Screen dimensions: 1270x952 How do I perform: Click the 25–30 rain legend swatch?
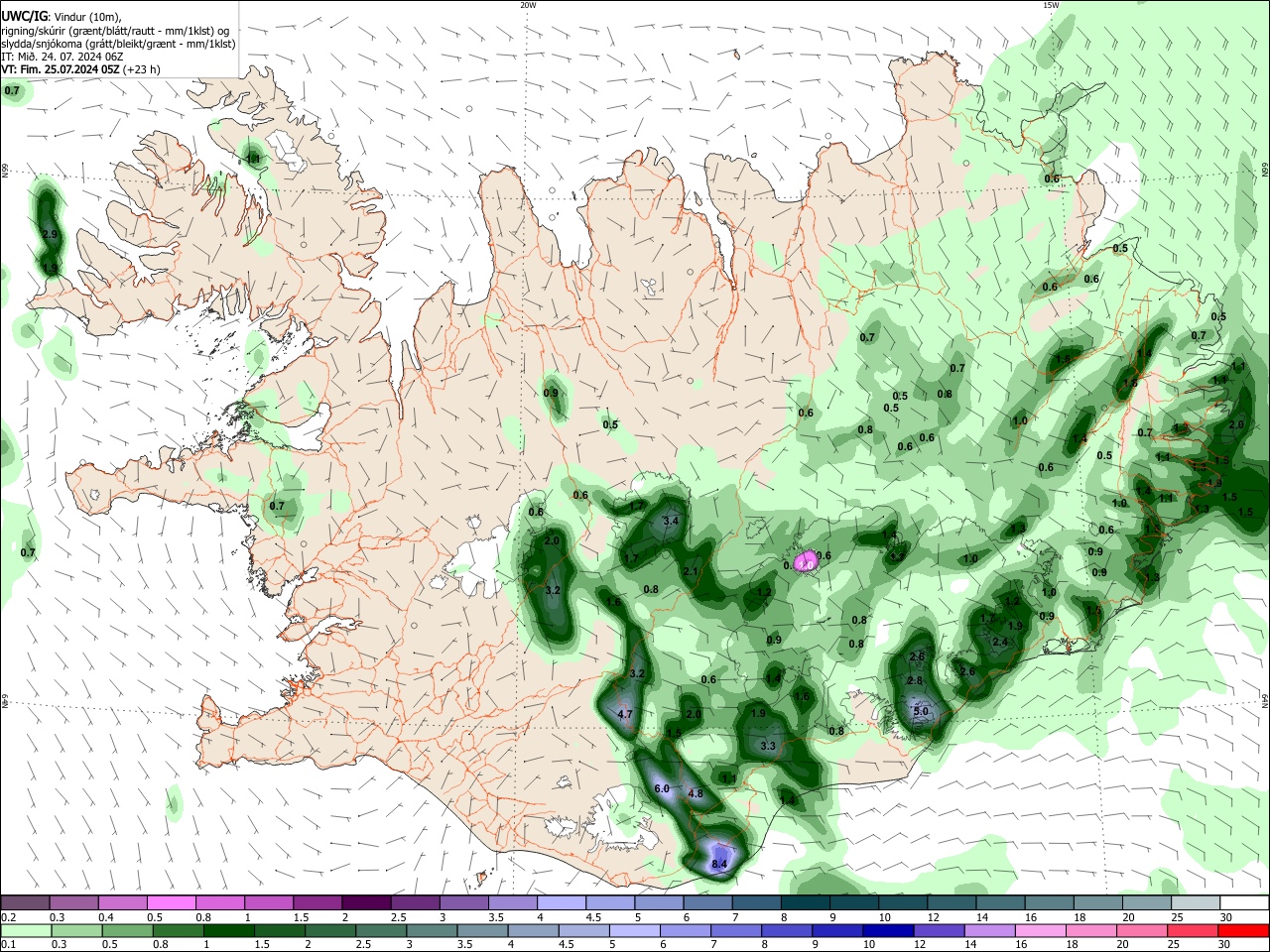(1194, 931)
